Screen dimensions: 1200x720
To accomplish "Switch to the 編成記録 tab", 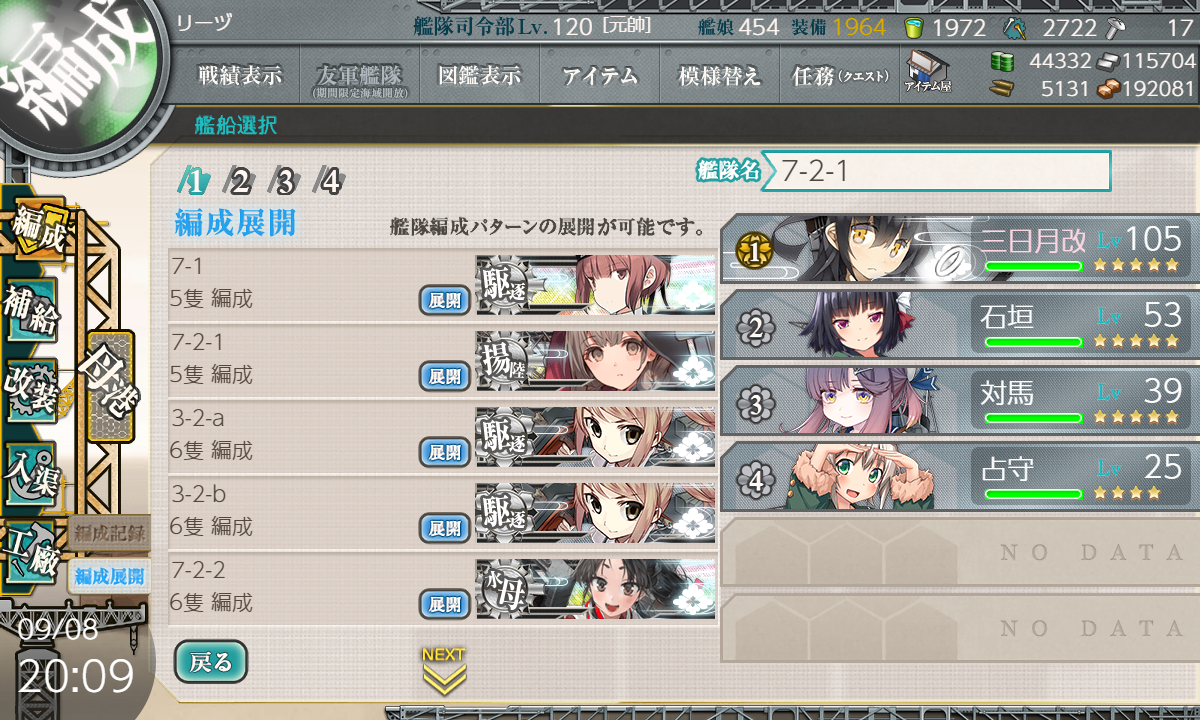I will [x=109, y=533].
